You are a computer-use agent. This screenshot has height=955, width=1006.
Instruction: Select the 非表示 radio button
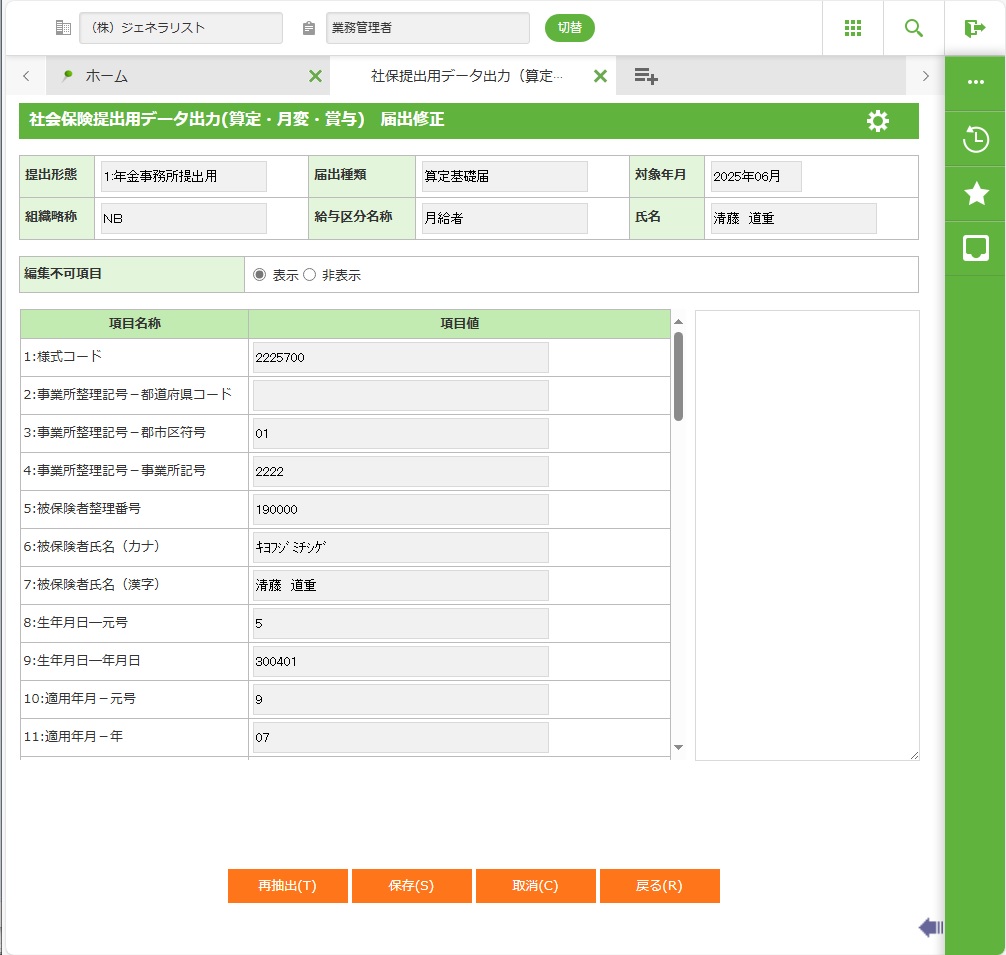click(309, 275)
